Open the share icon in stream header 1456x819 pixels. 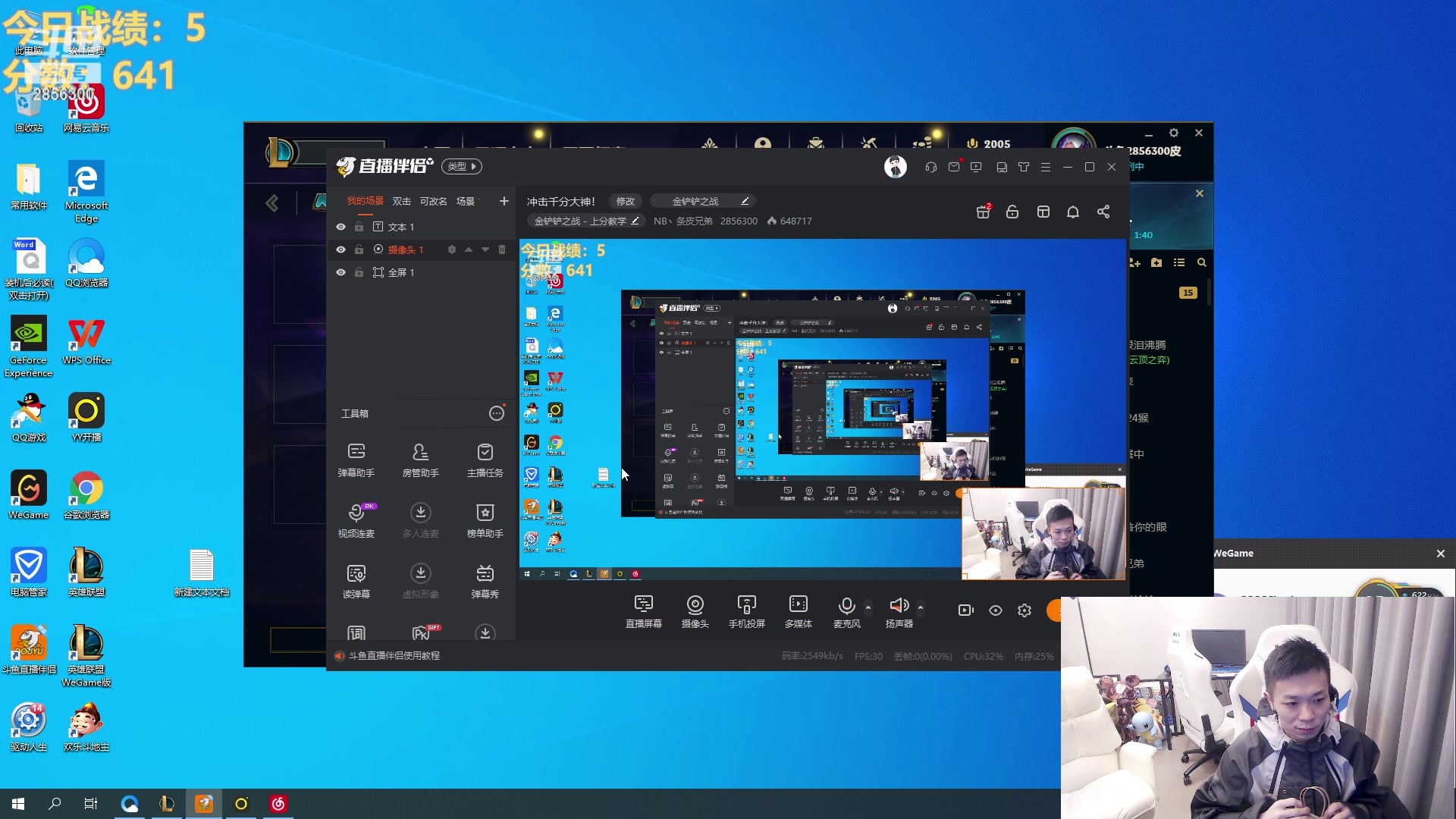(x=1103, y=212)
